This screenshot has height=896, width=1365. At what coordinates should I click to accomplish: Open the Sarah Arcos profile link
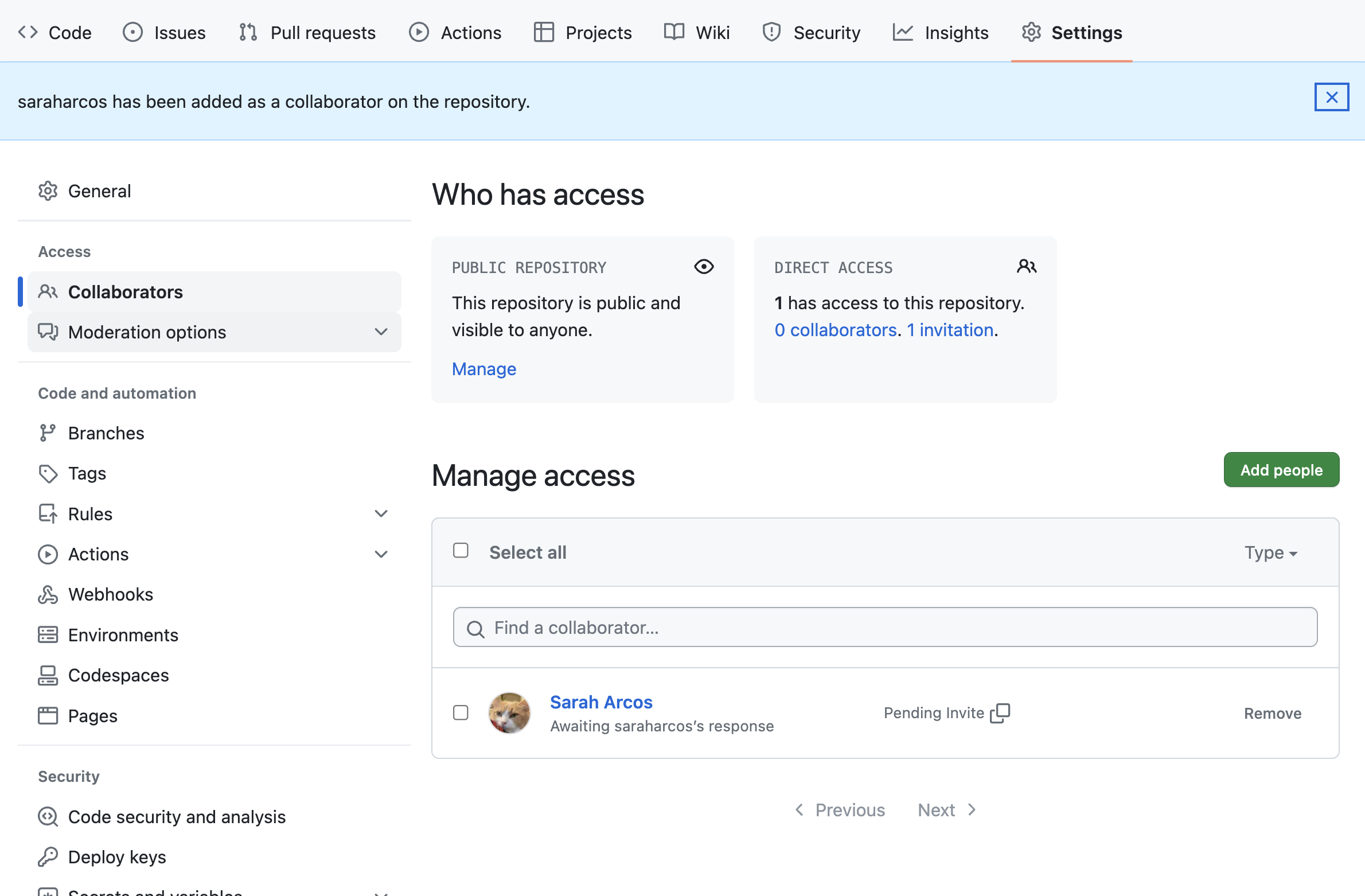tap(601, 702)
